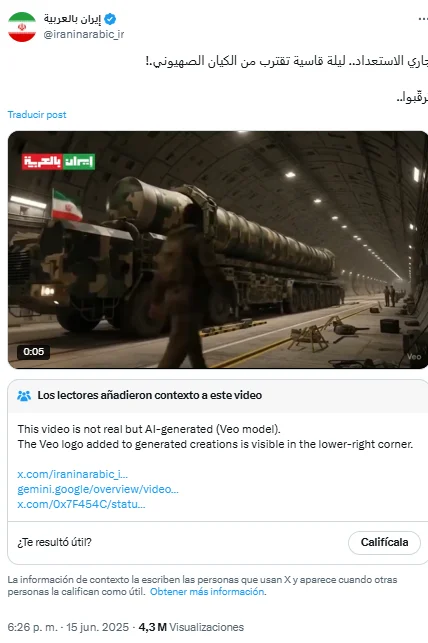Open the @iraninarabic_ir handle

(x=84, y=34)
